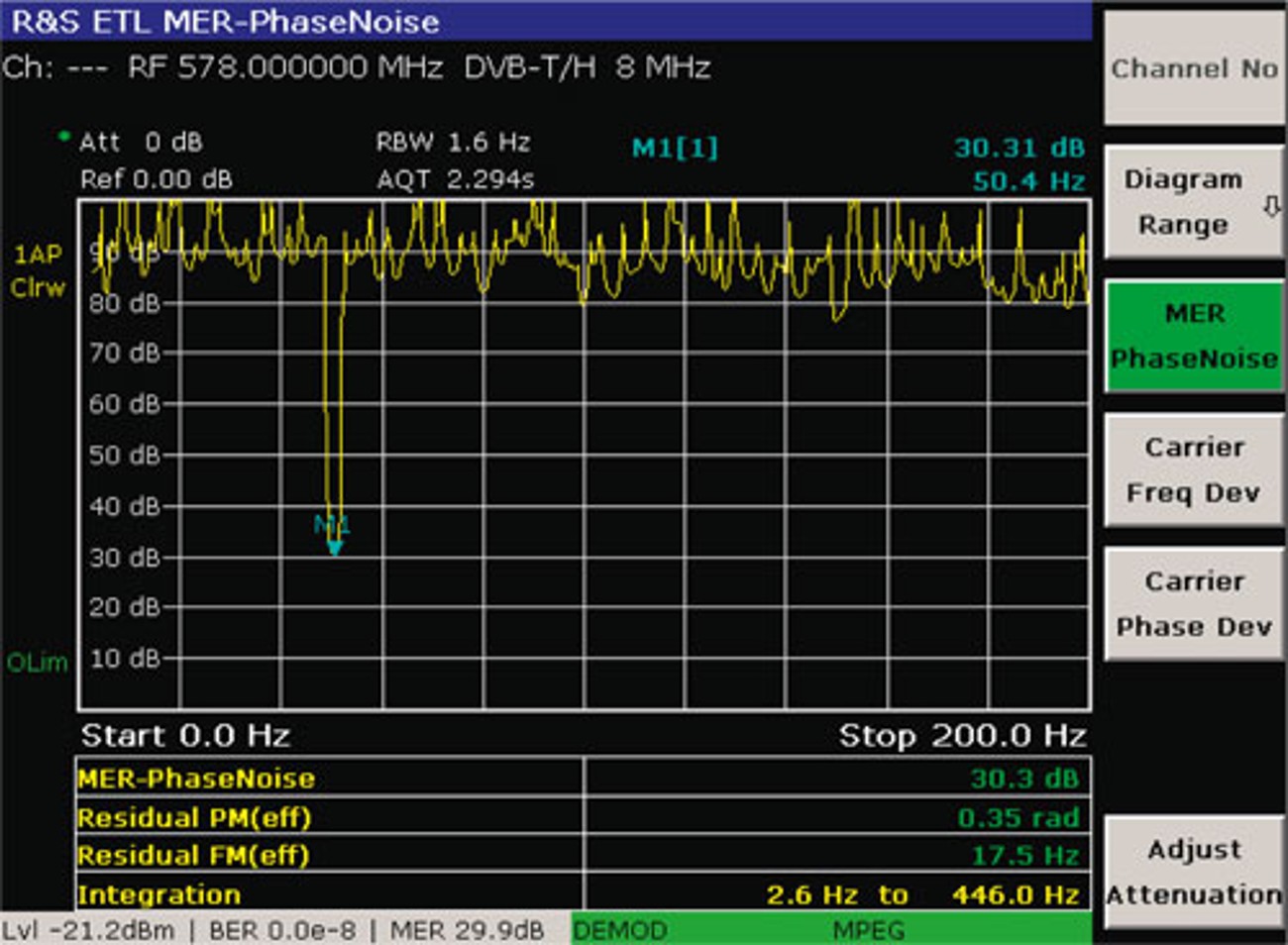Image resolution: width=1288 pixels, height=945 pixels.
Task: Select the green DEMOD status indicator
Action: click(x=620, y=931)
